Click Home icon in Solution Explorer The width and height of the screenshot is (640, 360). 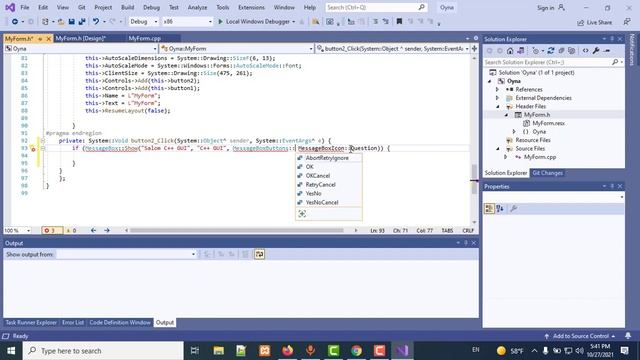click(x=510, y=51)
